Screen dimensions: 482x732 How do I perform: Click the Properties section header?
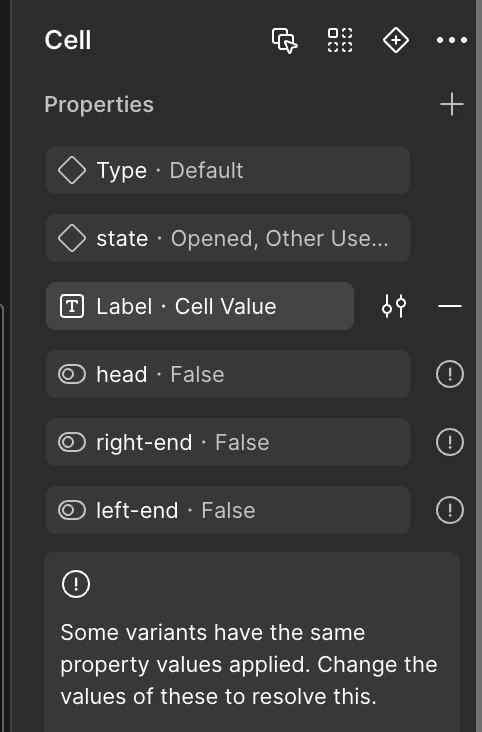click(99, 105)
